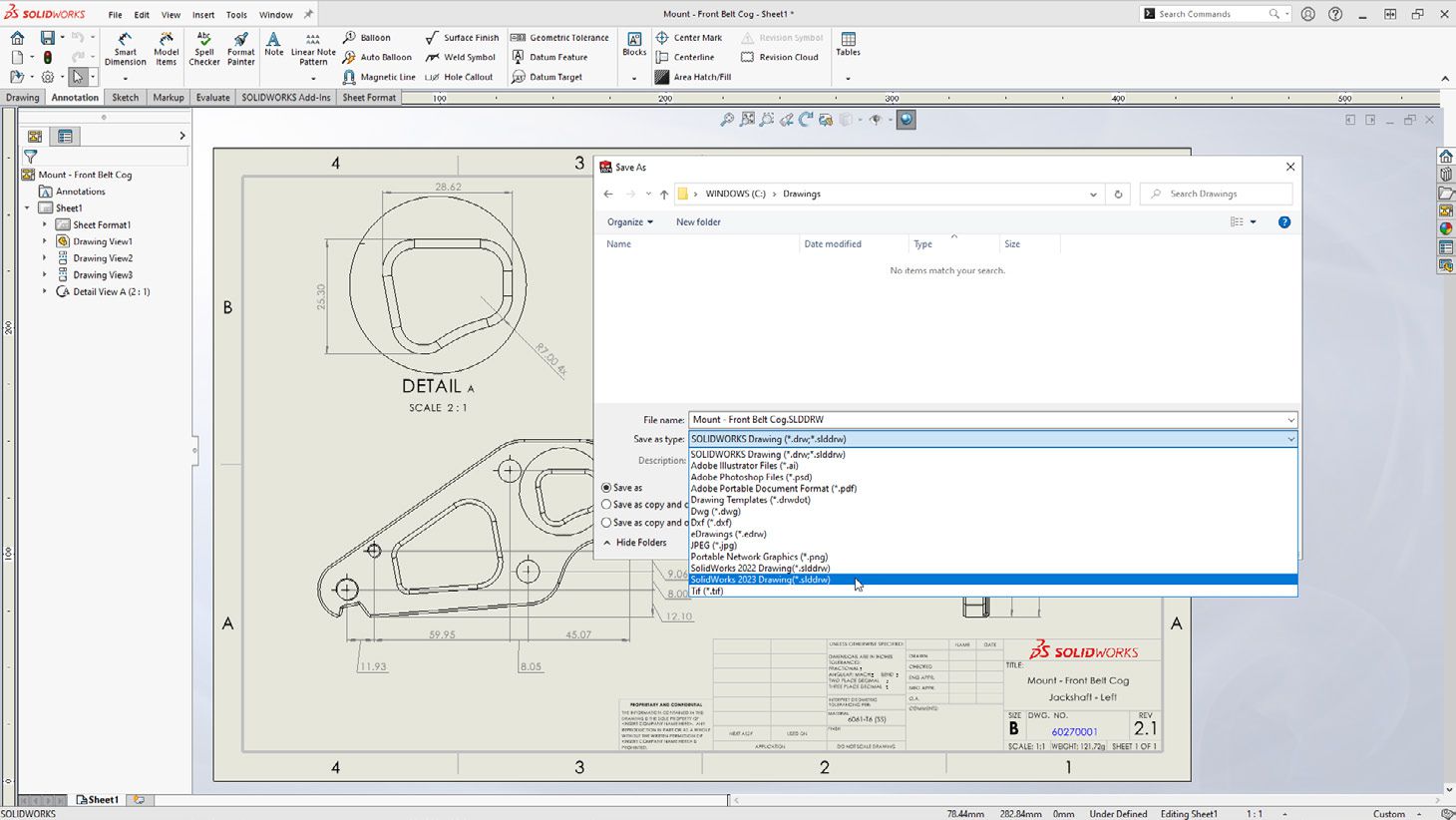Viewport: 1456px width, 820px height.
Task: Run the Spell Checker
Action: pos(203,47)
